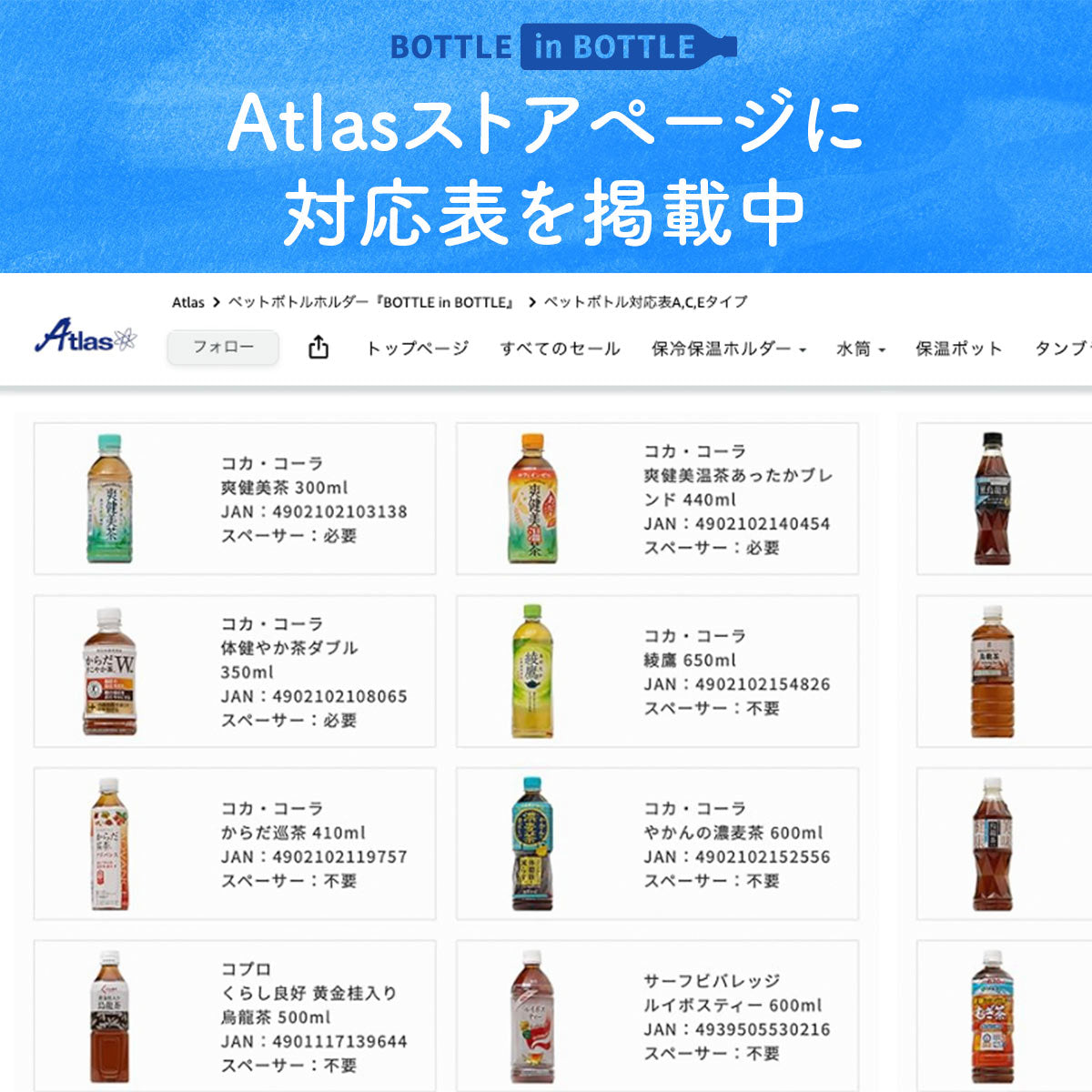The height and width of the screenshot is (1092, 1092).
Task: Select the 爽健美茶 300ml bottle image
Action: pos(109,498)
